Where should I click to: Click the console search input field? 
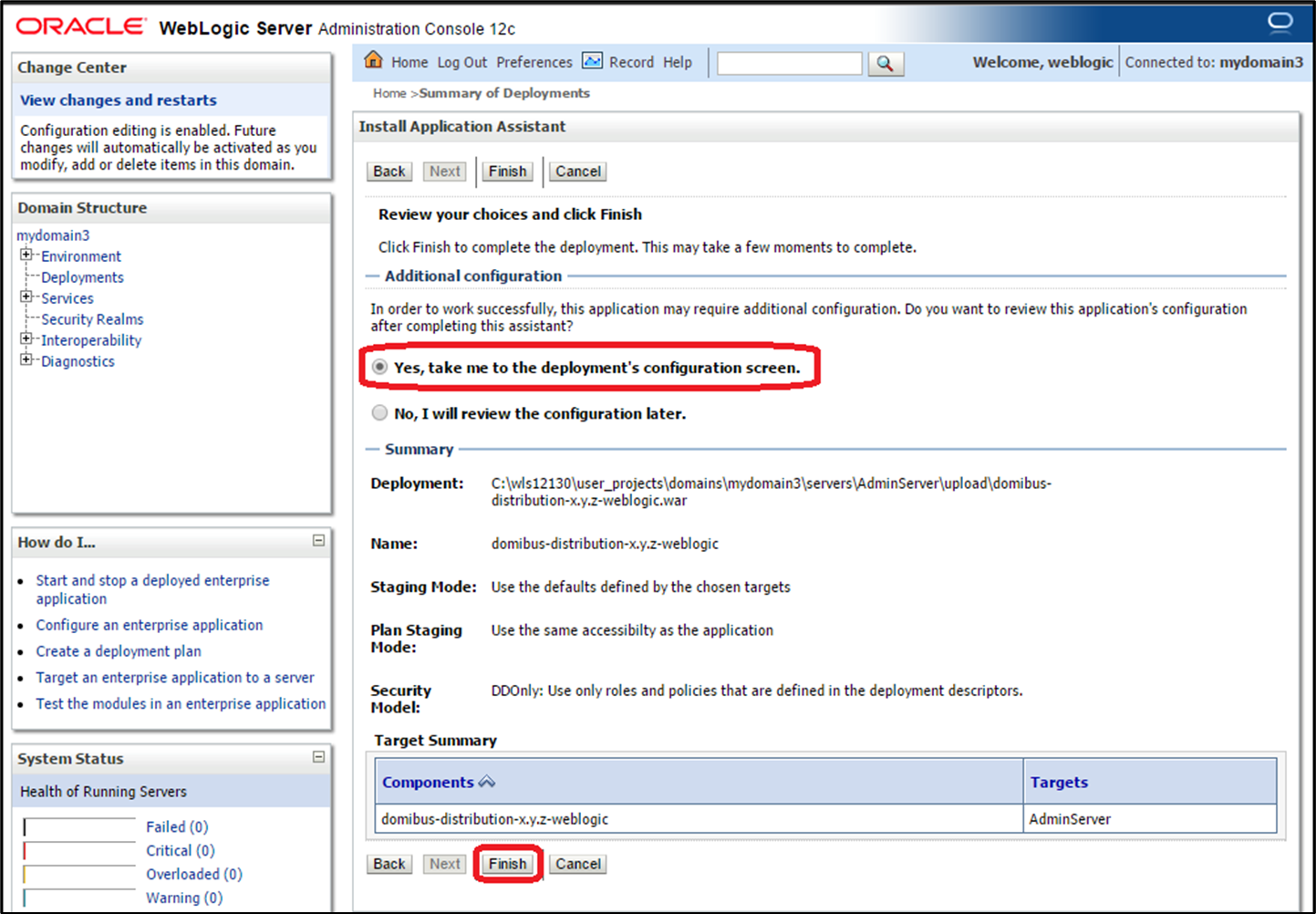[789, 63]
